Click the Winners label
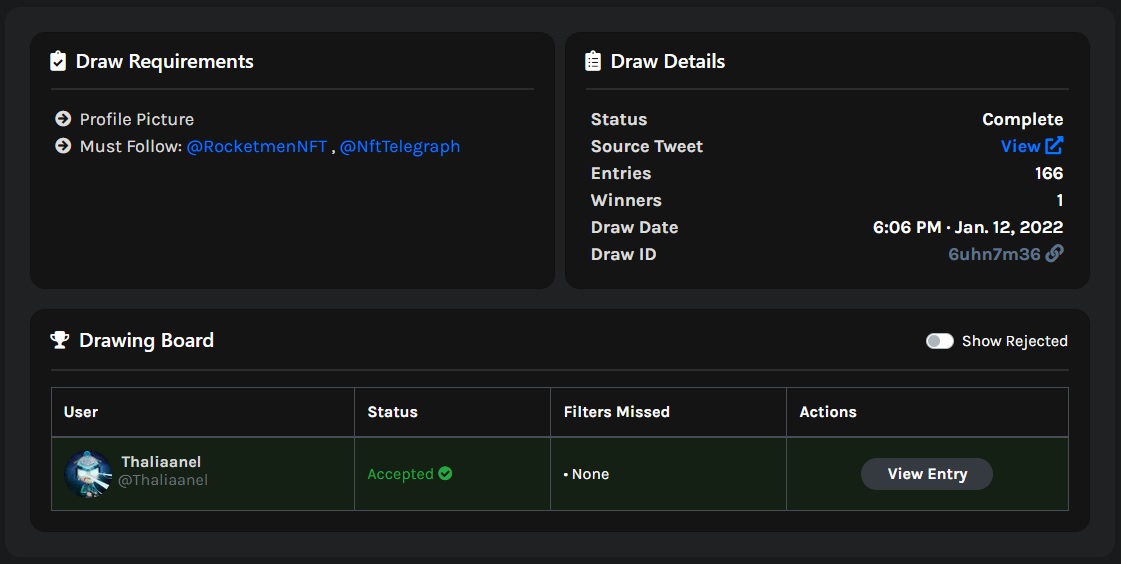The height and width of the screenshot is (564, 1121). coord(626,200)
